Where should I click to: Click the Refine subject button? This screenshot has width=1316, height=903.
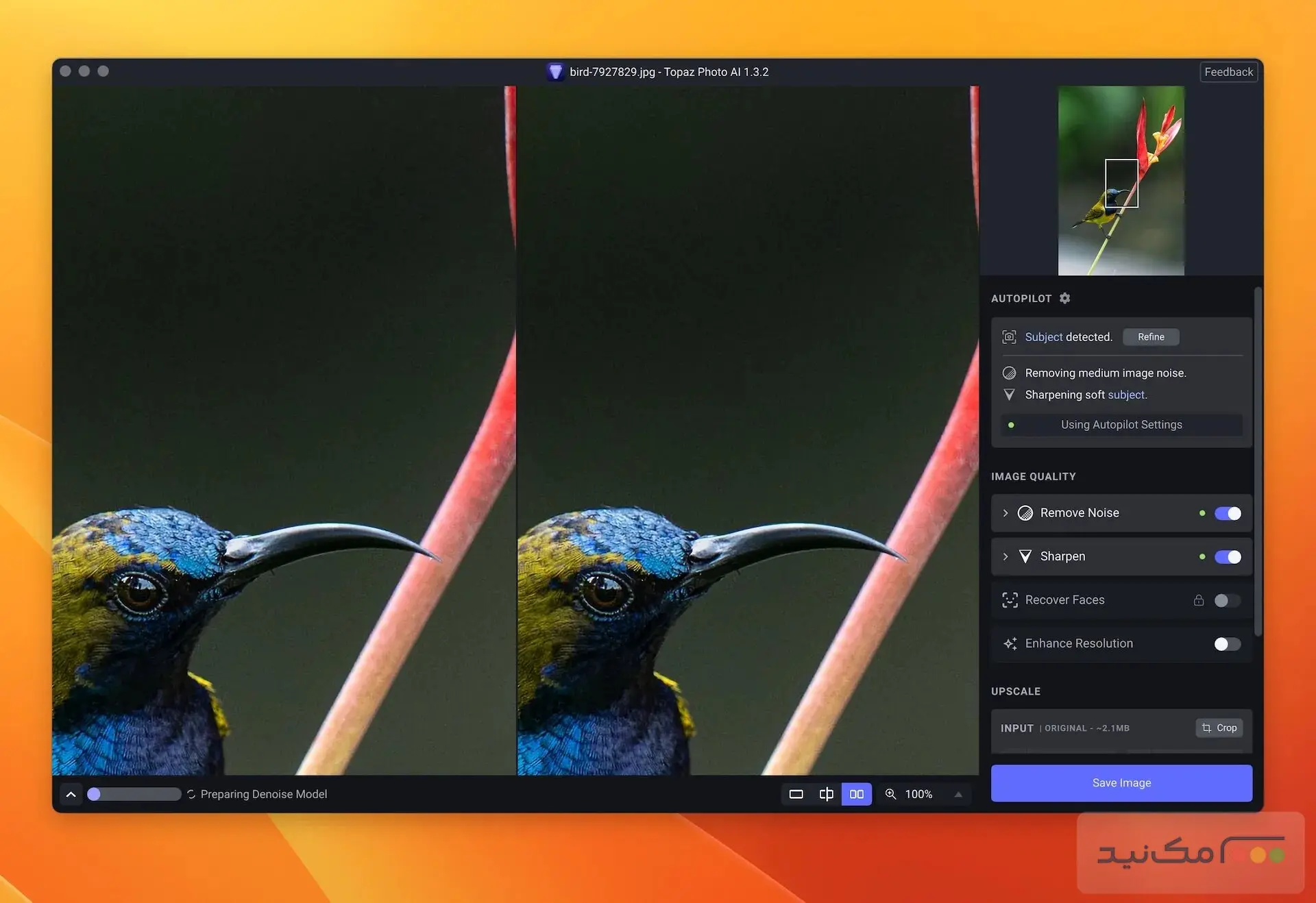[x=1151, y=336]
